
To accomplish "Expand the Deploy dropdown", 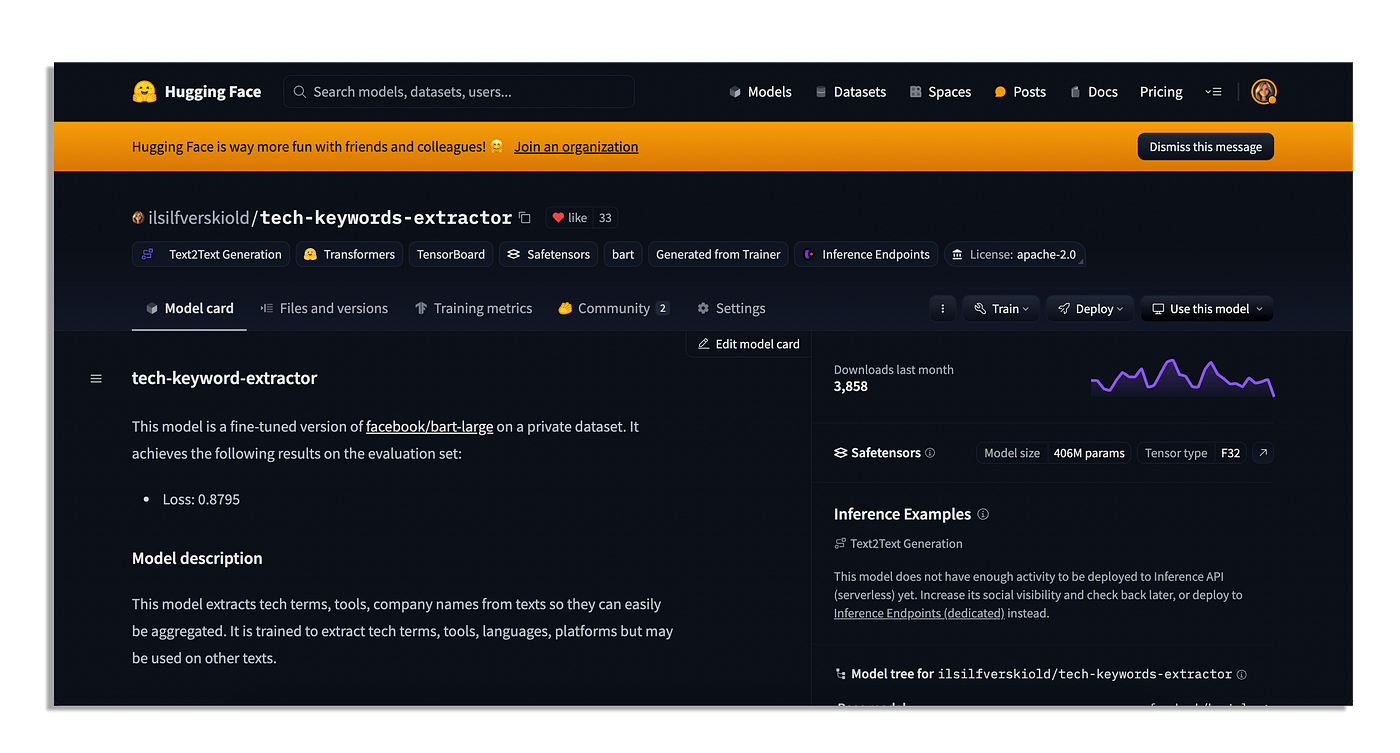I will 1090,309.
